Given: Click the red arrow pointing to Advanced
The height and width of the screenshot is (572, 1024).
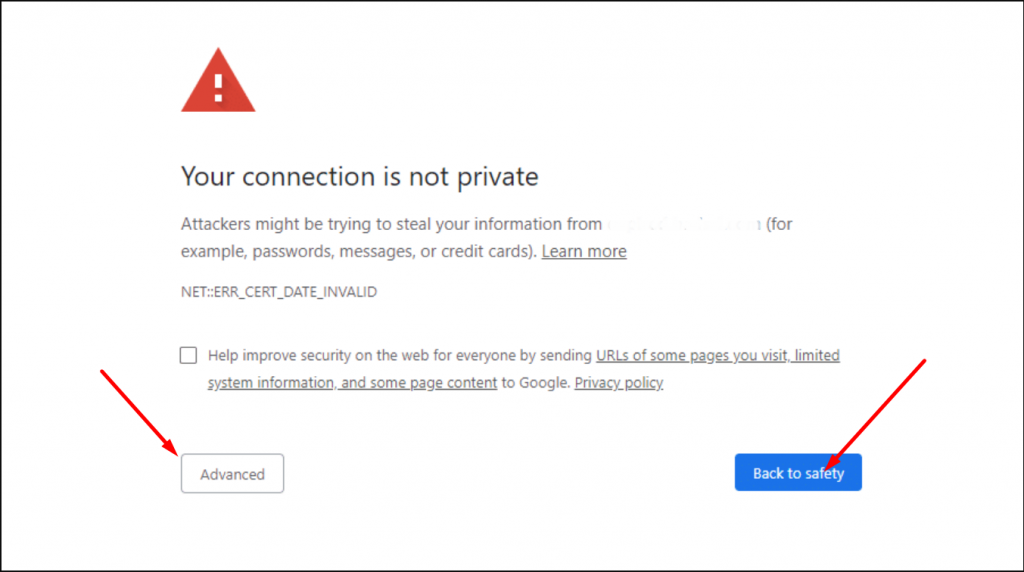Looking at the screenshot, I should pyautogui.click(x=139, y=410).
